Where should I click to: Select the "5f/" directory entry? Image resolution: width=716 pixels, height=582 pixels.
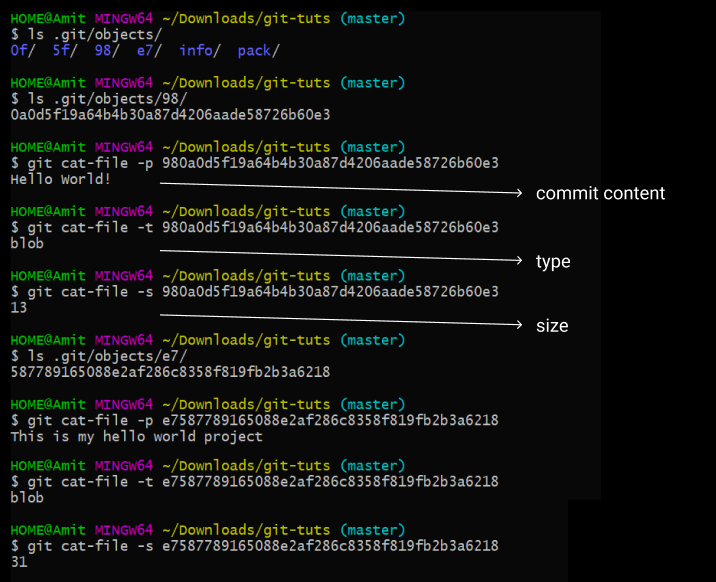click(64, 50)
